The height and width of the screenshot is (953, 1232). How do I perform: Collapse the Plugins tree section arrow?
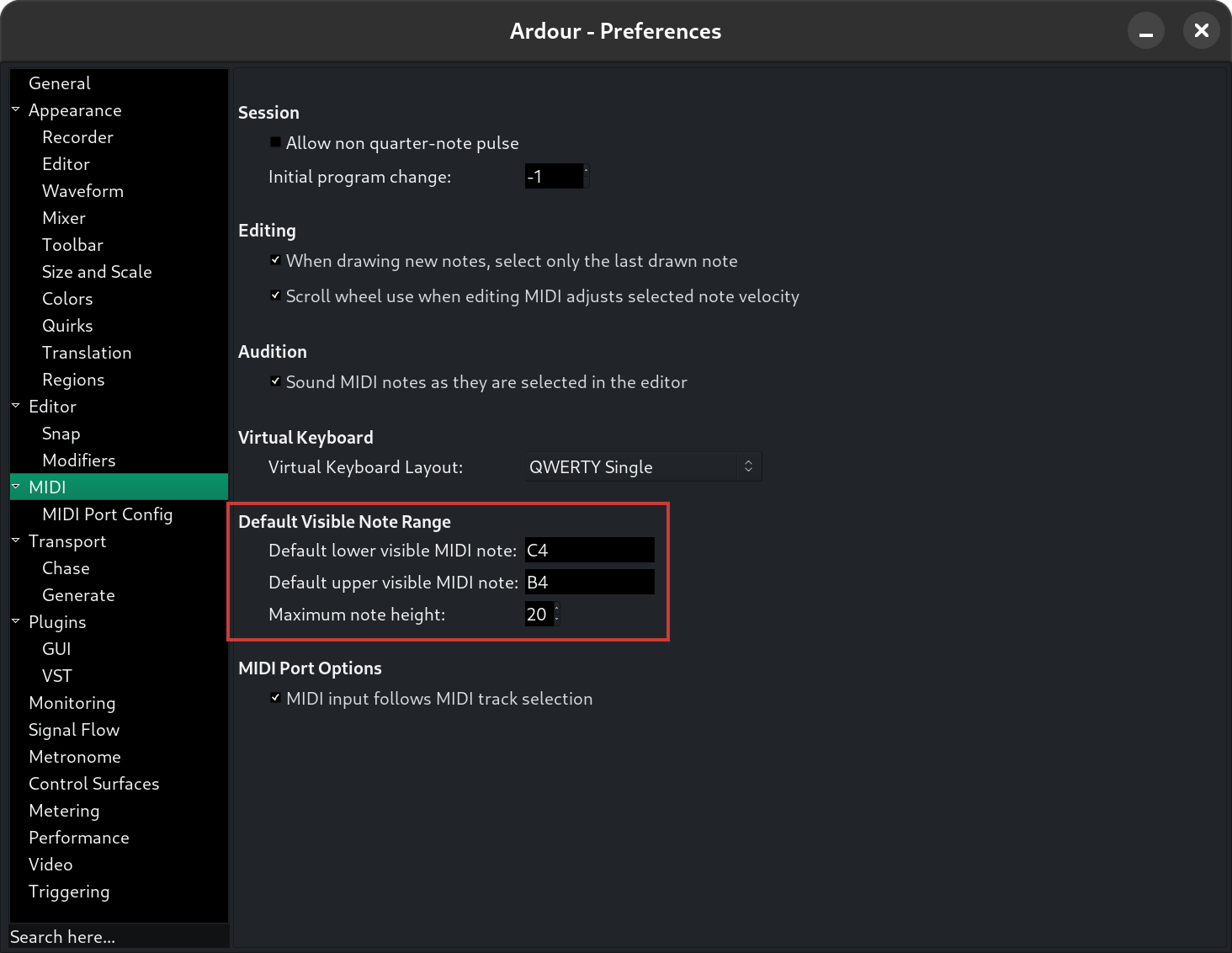tap(15, 621)
